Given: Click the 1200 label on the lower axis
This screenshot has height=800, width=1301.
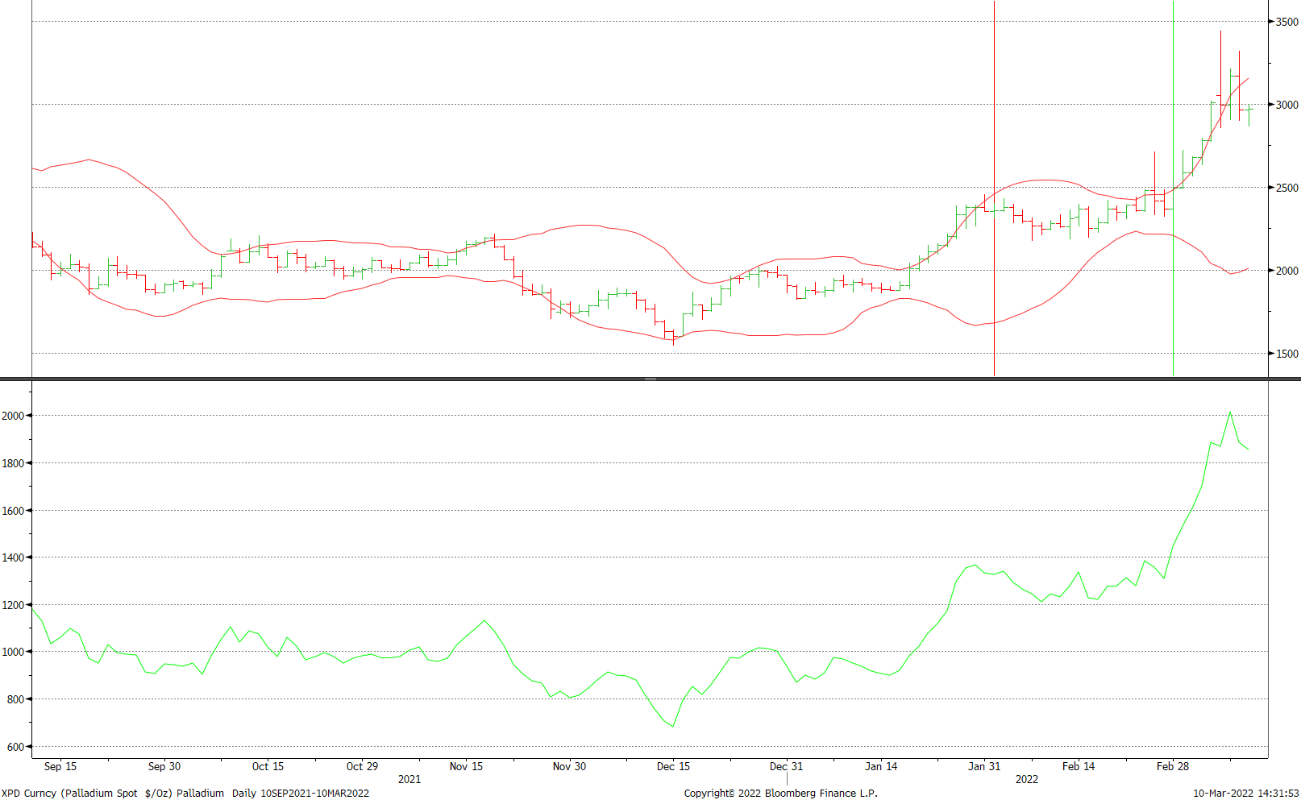Looking at the screenshot, I should [x=14, y=604].
